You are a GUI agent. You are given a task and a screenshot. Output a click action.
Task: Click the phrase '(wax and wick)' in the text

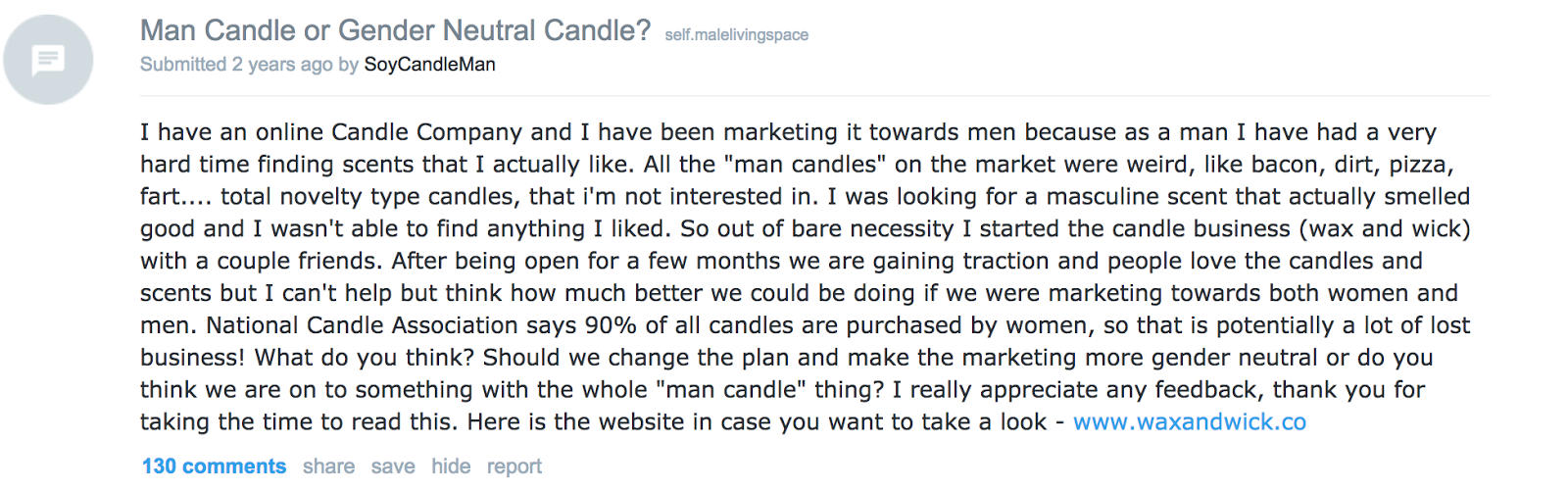coord(1385,229)
